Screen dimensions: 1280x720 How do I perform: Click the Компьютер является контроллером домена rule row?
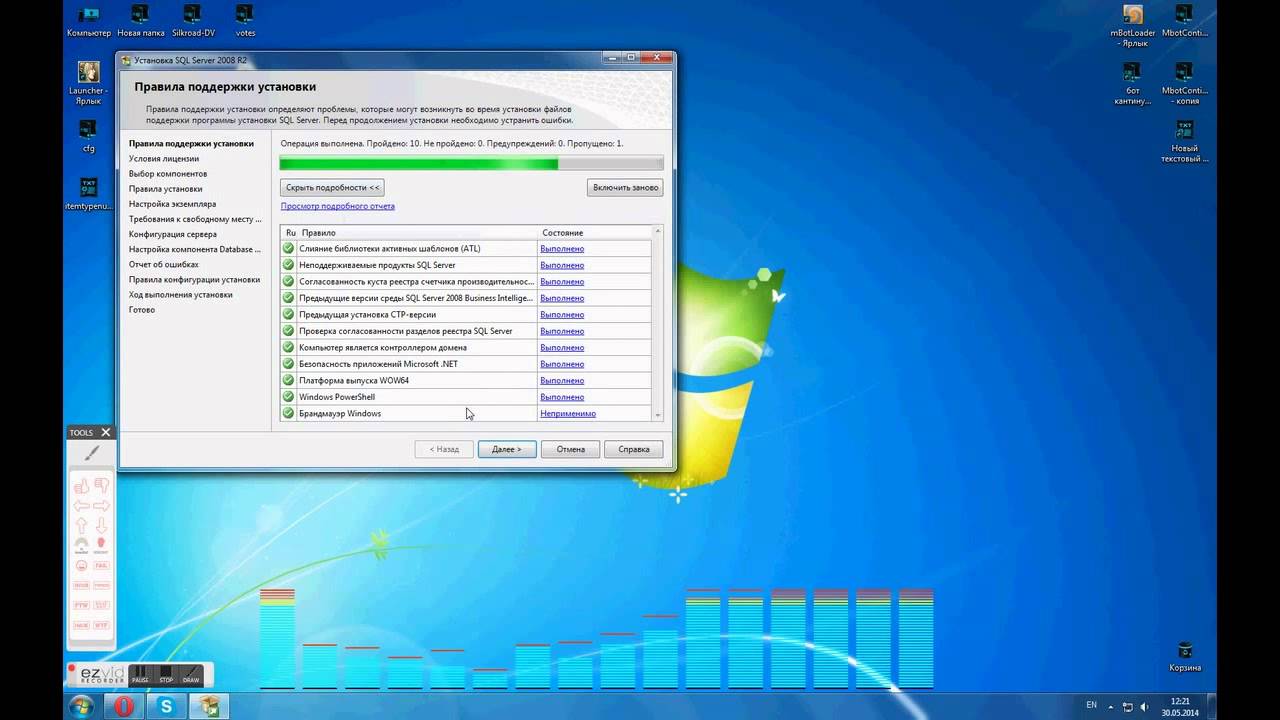coord(466,347)
